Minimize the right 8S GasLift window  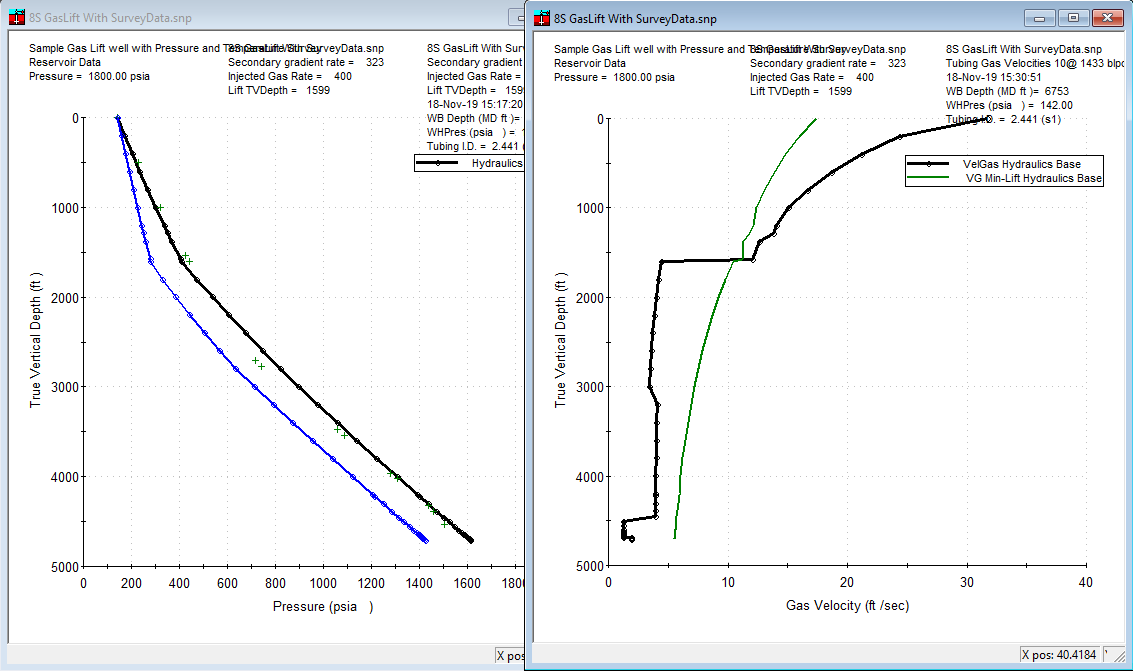point(1038,17)
